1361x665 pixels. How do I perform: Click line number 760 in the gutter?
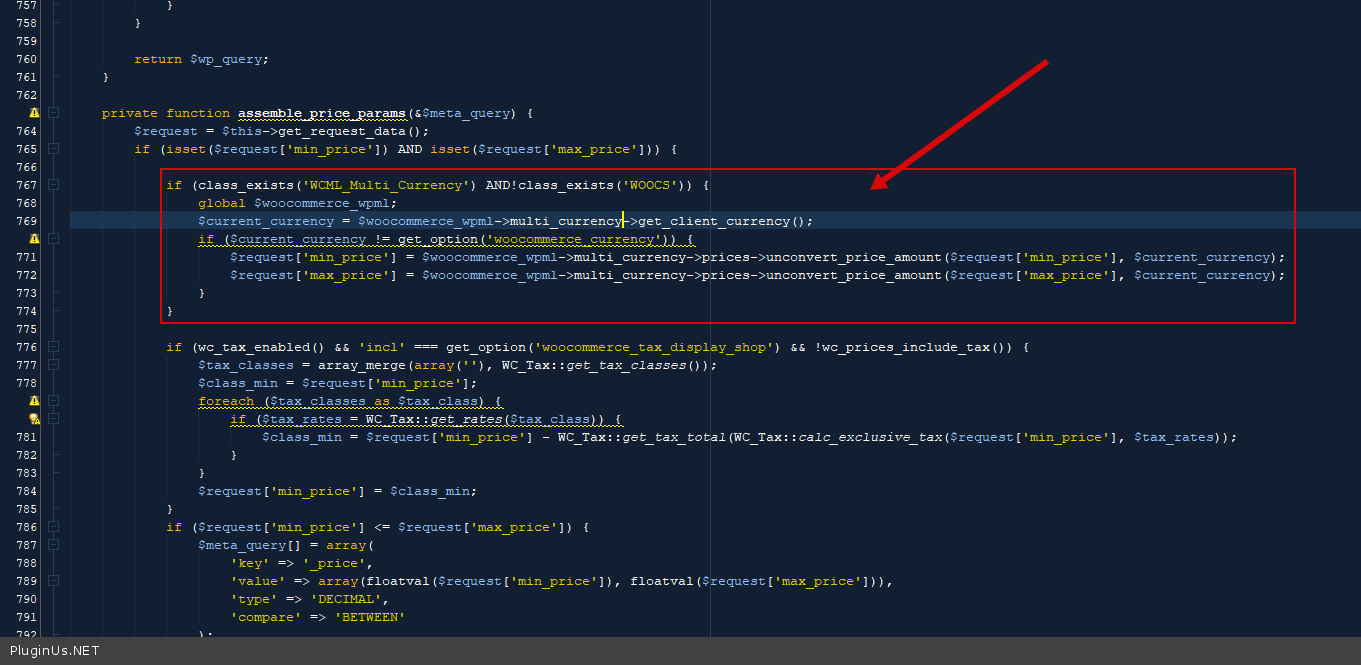27,59
